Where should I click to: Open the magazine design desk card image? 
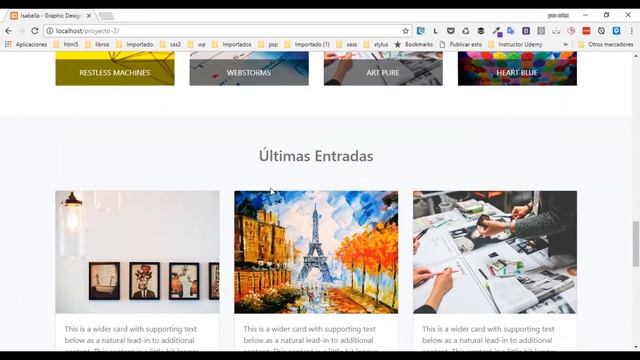(x=495, y=252)
